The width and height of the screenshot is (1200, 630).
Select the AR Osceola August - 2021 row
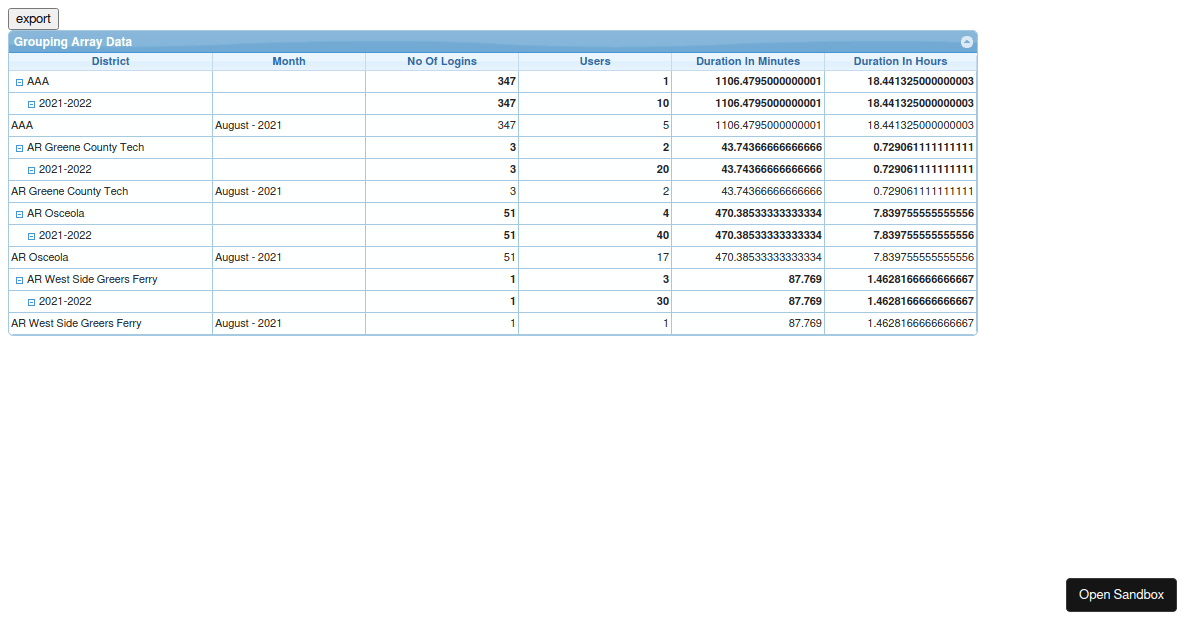coord(493,258)
